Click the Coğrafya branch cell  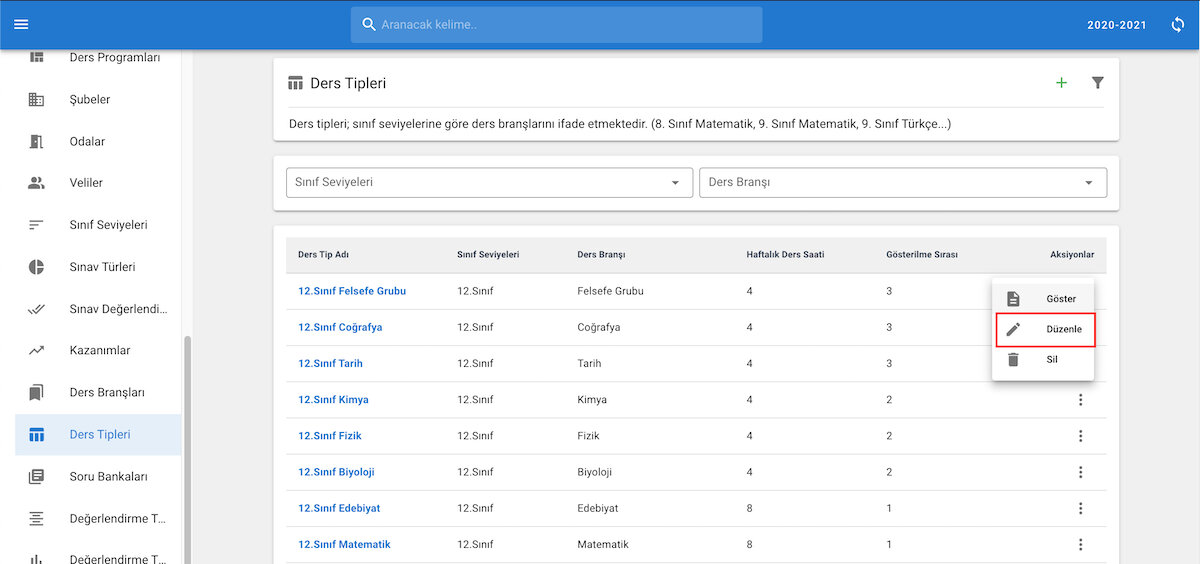(x=599, y=327)
